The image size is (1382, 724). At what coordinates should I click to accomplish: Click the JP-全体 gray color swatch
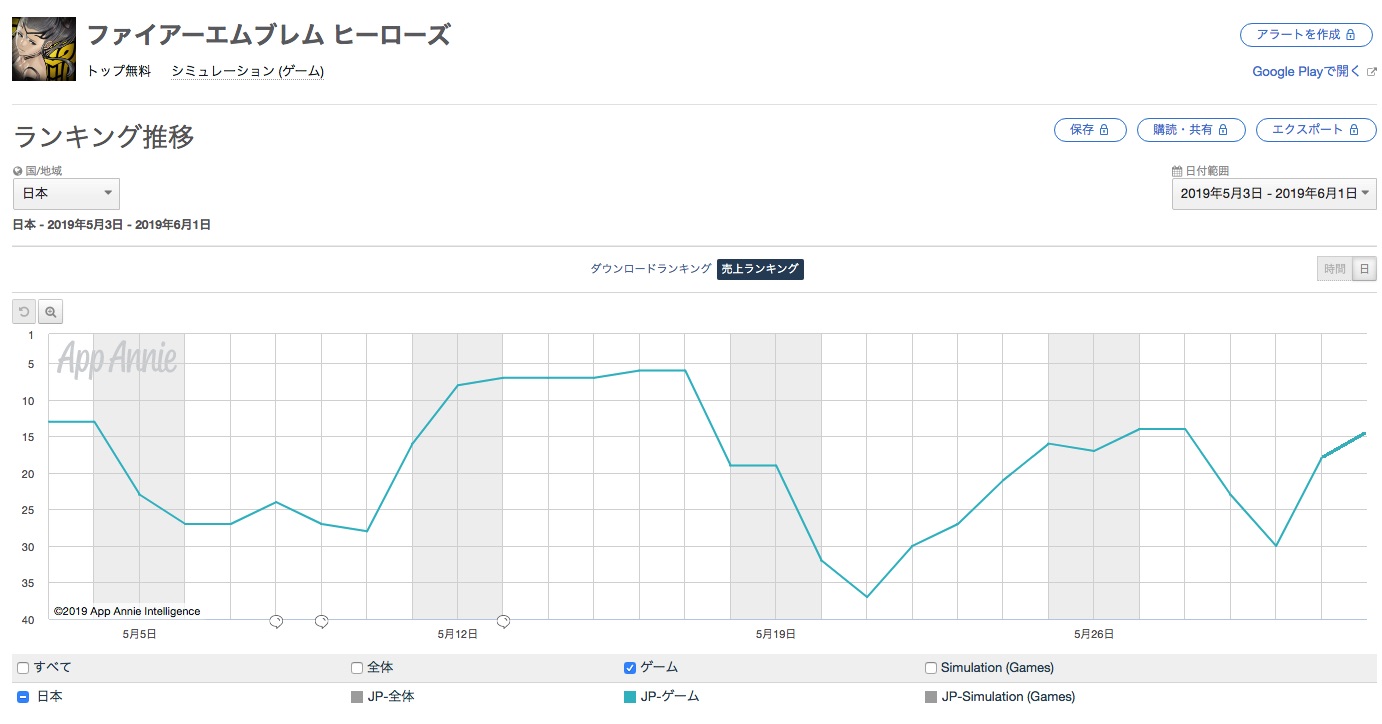[x=357, y=697]
